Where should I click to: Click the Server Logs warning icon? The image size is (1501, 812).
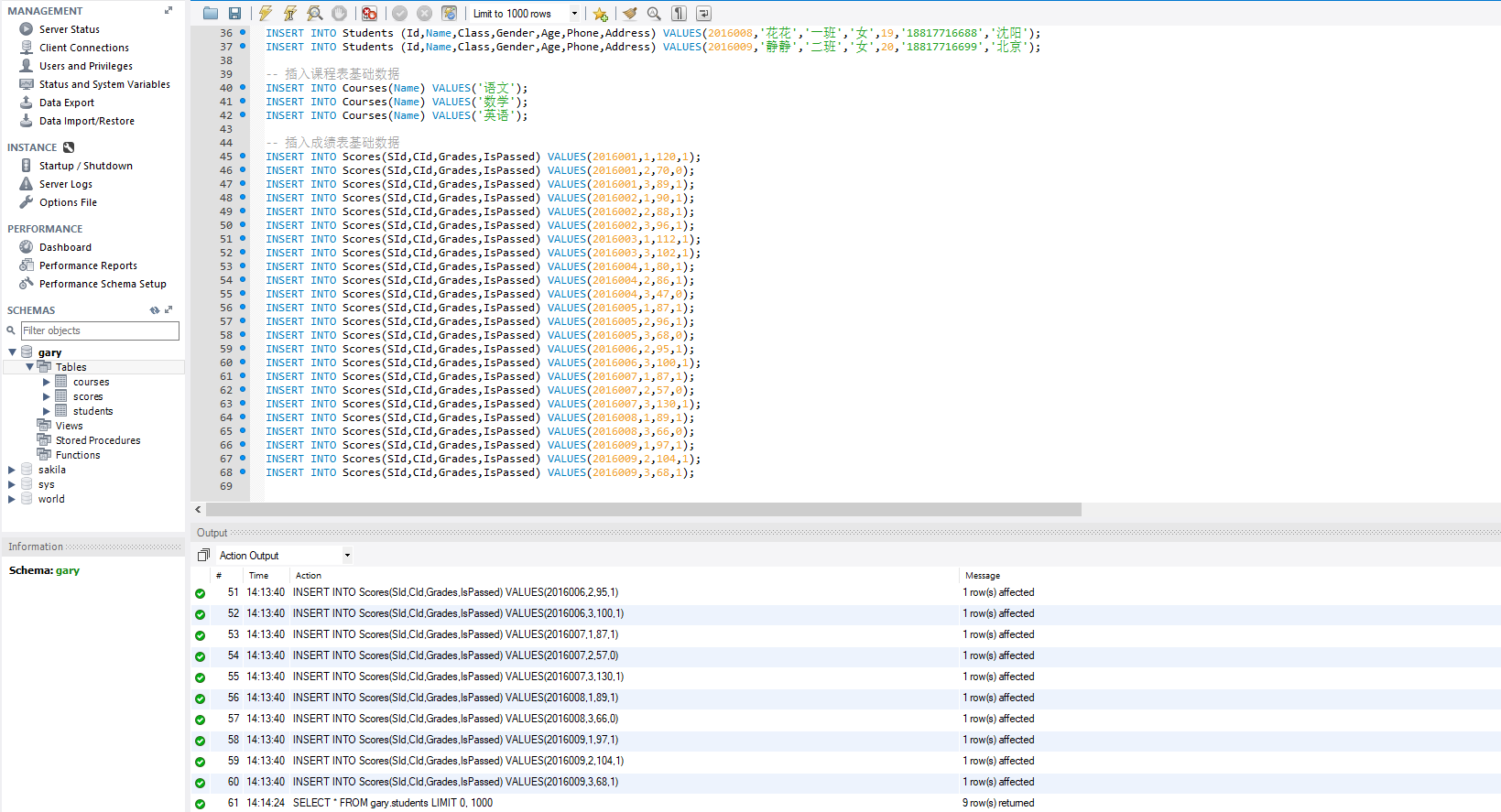(26, 184)
